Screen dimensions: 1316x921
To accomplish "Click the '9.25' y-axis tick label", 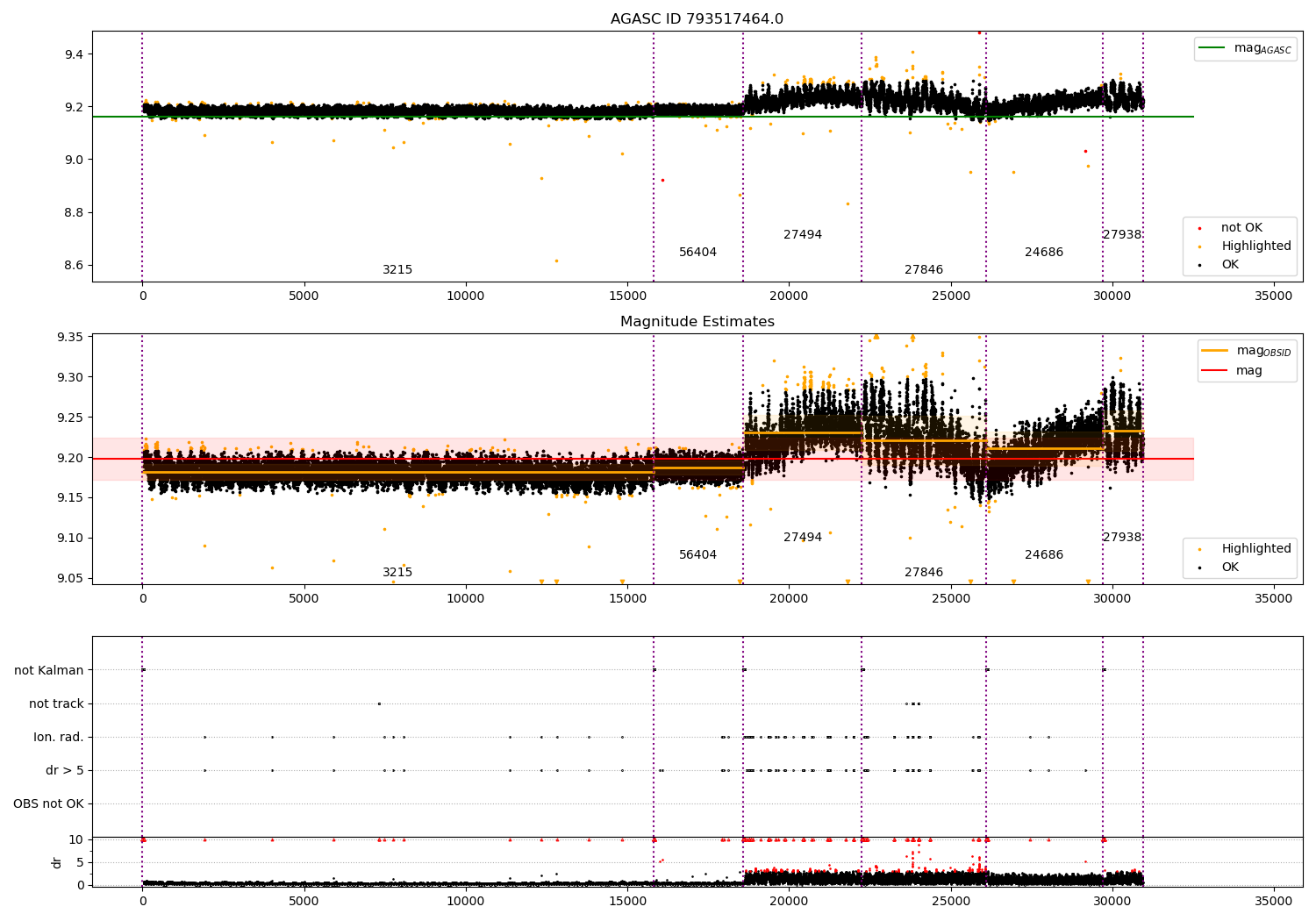I will pyautogui.click(x=71, y=418).
